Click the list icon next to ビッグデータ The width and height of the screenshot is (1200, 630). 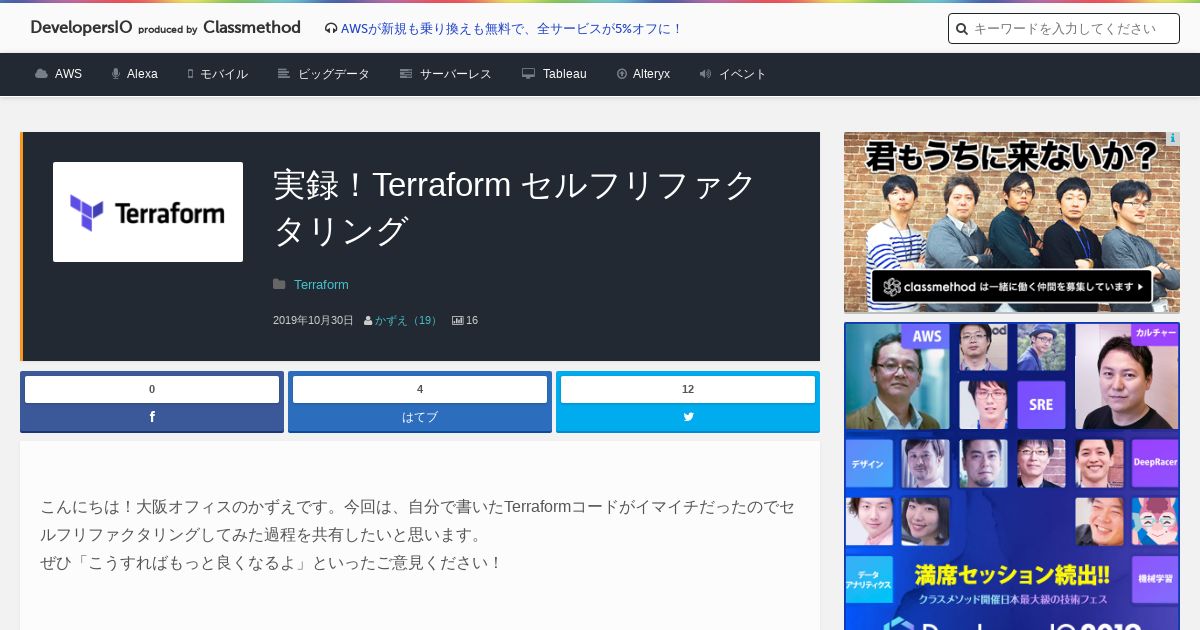(x=284, y=74)
